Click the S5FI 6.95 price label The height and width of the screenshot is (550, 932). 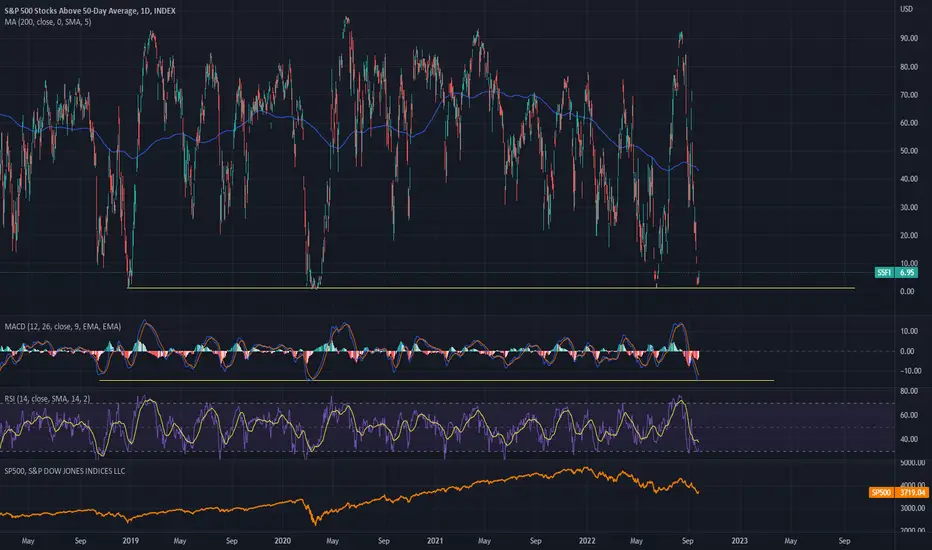(896, 272)
